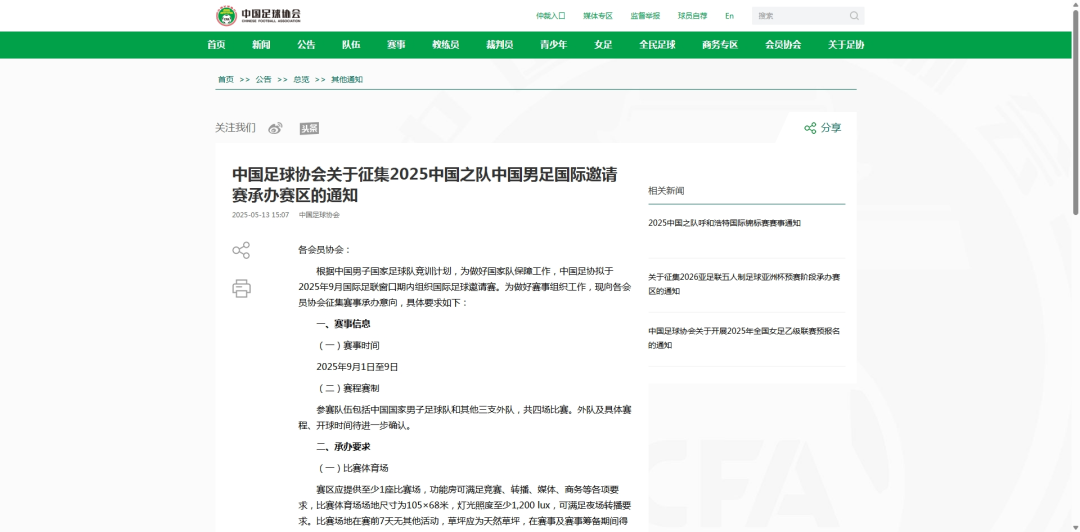This screenshot has width=1080, height=532.
Task: Click the Chinese Football Association logo
Action: [258, 16]
